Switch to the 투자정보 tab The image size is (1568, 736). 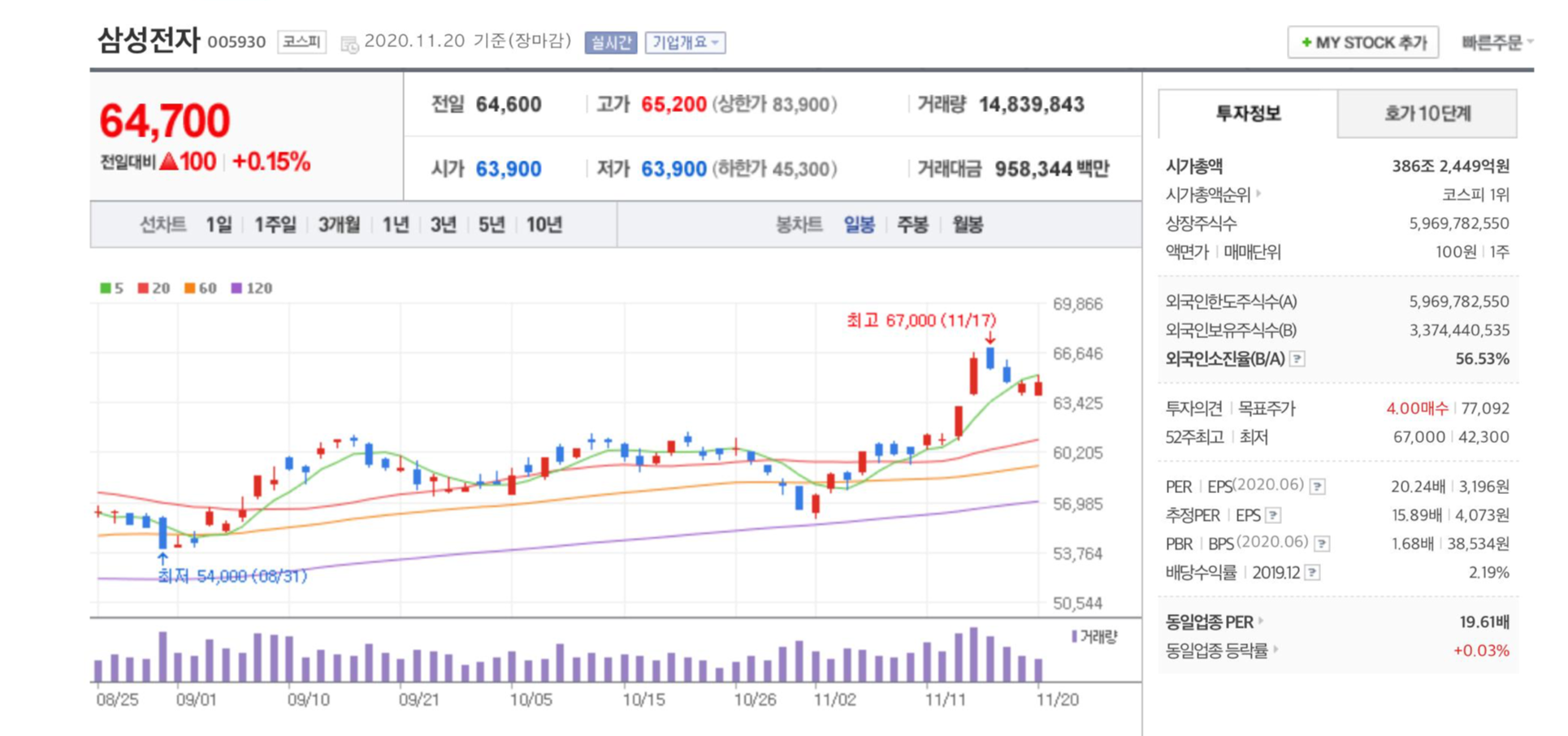coord(1248,113)
